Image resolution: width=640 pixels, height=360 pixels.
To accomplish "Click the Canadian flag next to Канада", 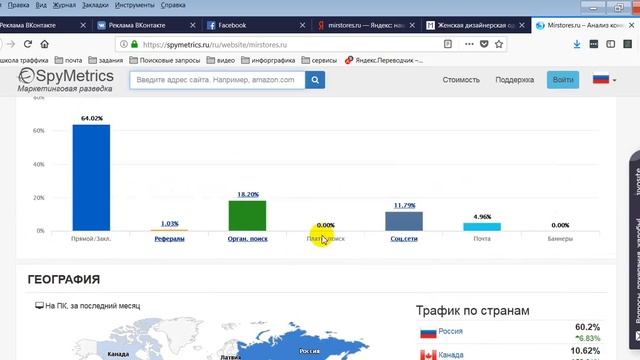I will [428, 355].
